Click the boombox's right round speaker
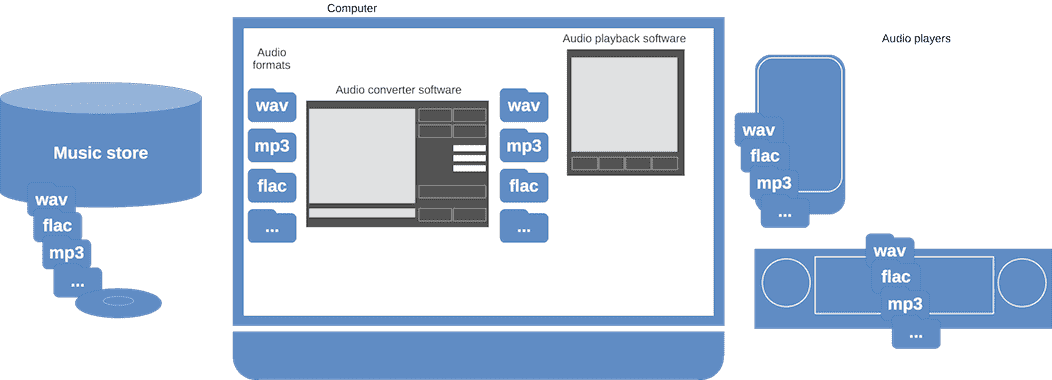The image size is (1052, 380). coord(1022,283)
